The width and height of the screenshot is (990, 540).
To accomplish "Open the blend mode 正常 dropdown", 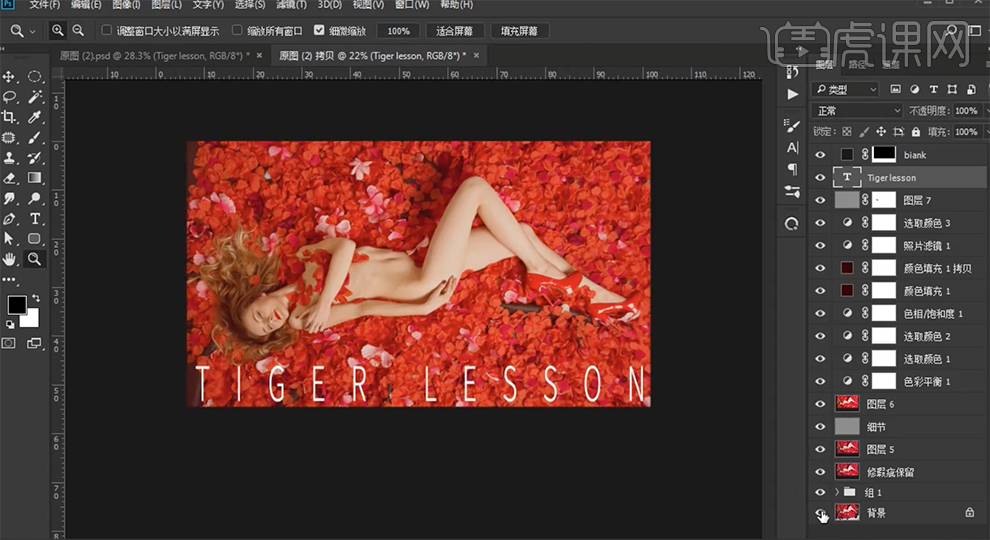I will coord(857,111).
